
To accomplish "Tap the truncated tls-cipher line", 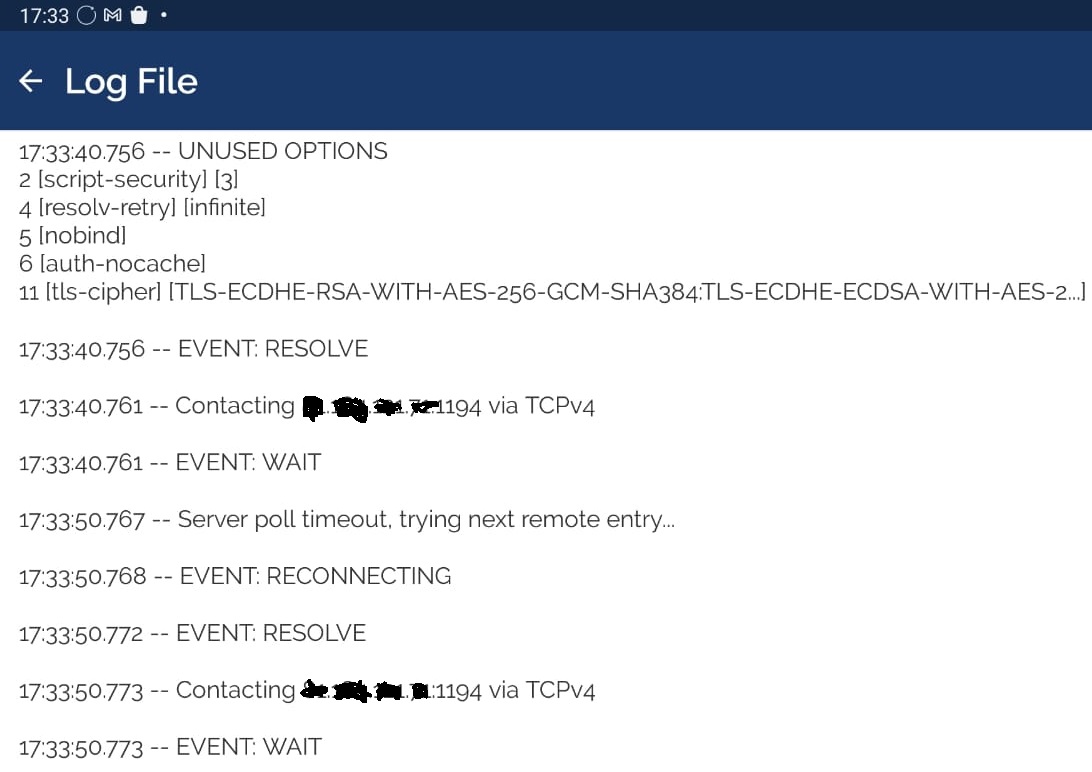I will click(x=551, y=292).
